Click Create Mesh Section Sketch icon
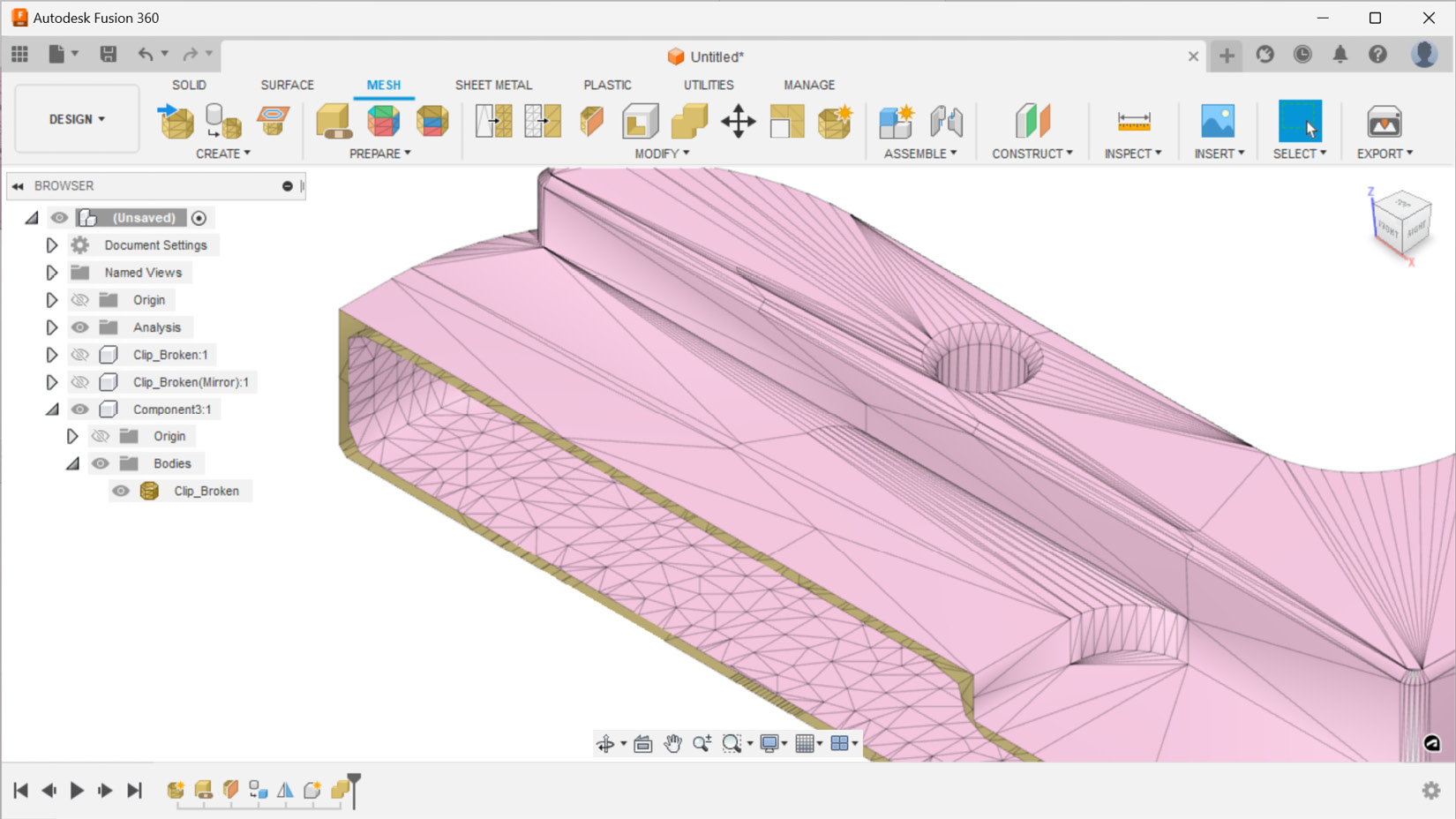 pyautogui.click(x=273, y=120)
